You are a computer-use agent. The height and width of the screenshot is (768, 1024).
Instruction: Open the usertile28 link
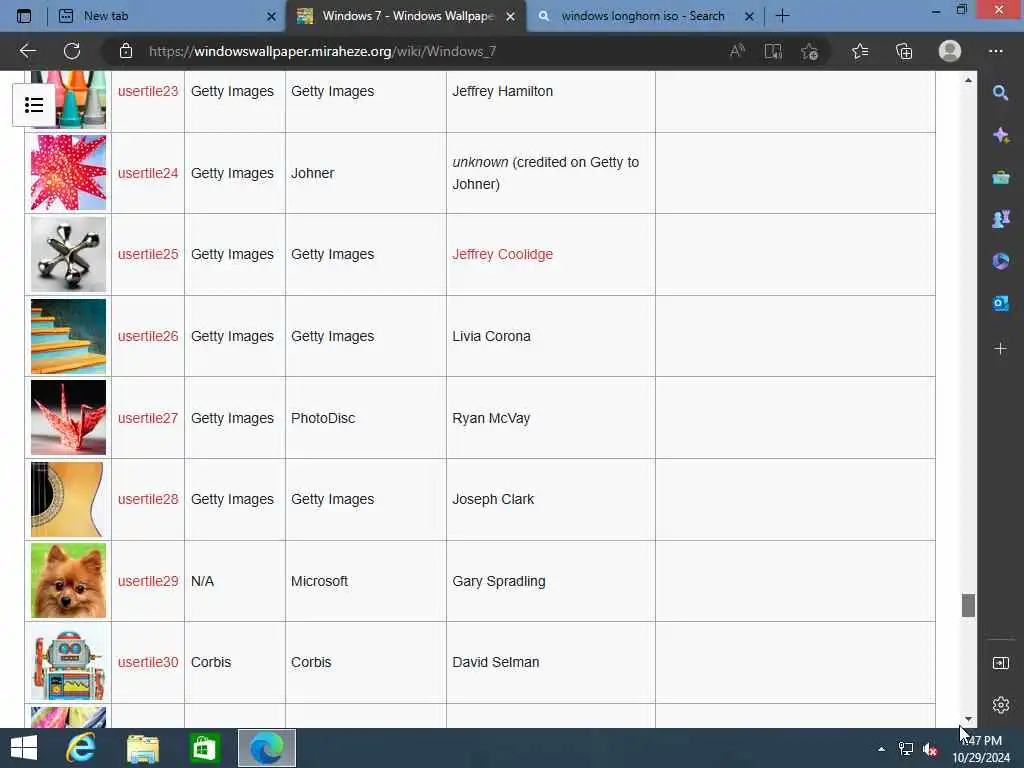[x=148, y=499]
